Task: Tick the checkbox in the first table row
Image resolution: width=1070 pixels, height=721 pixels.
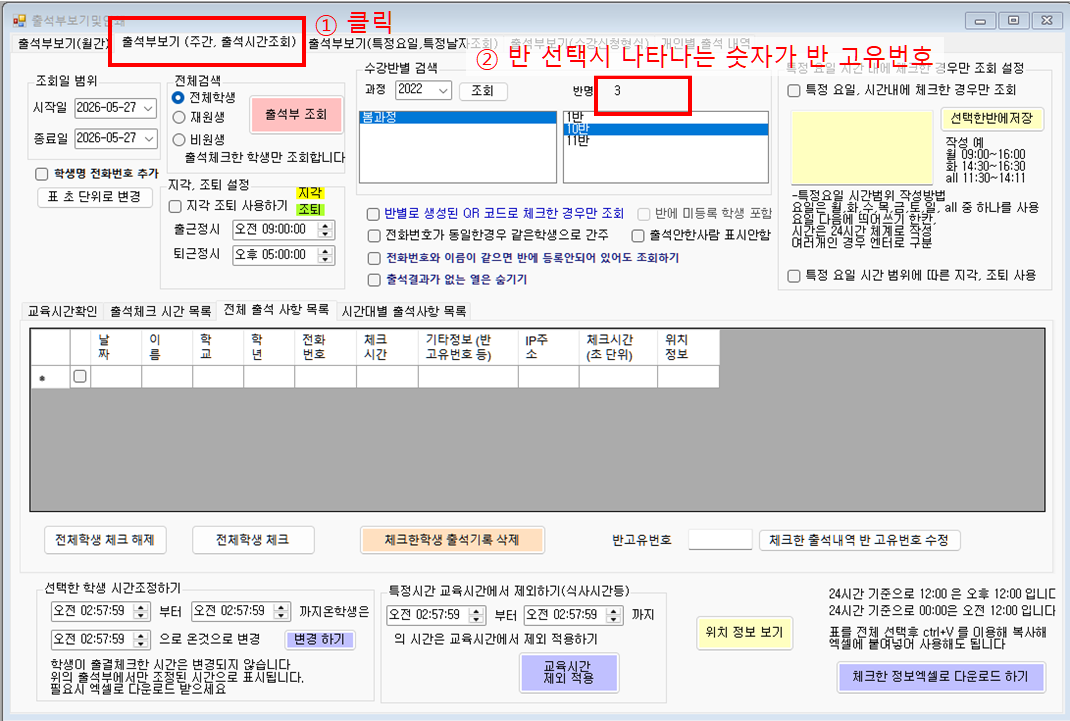Action: [80, 377]
